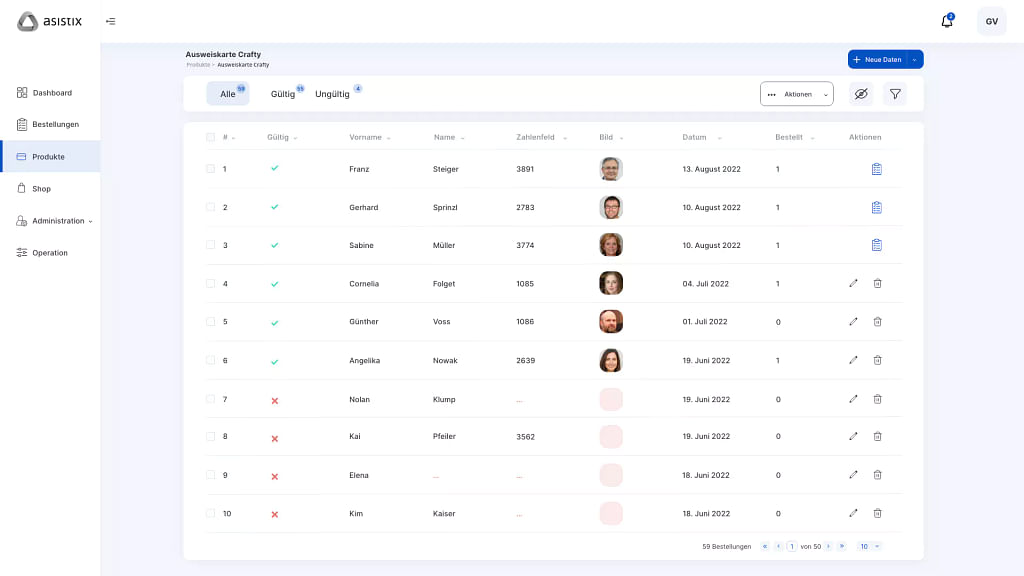The height and width of the screenshot is (576, 1024).
Task: Click the Neue Daten button
Action: click(877, 60)
